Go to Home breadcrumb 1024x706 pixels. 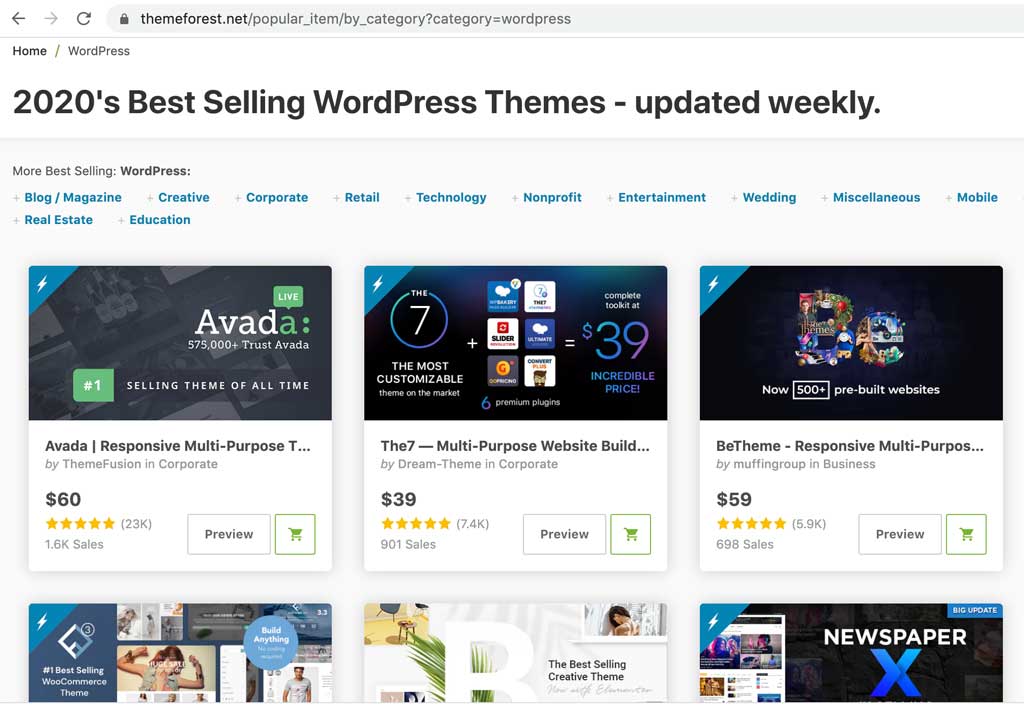click(x=29, y=51)
